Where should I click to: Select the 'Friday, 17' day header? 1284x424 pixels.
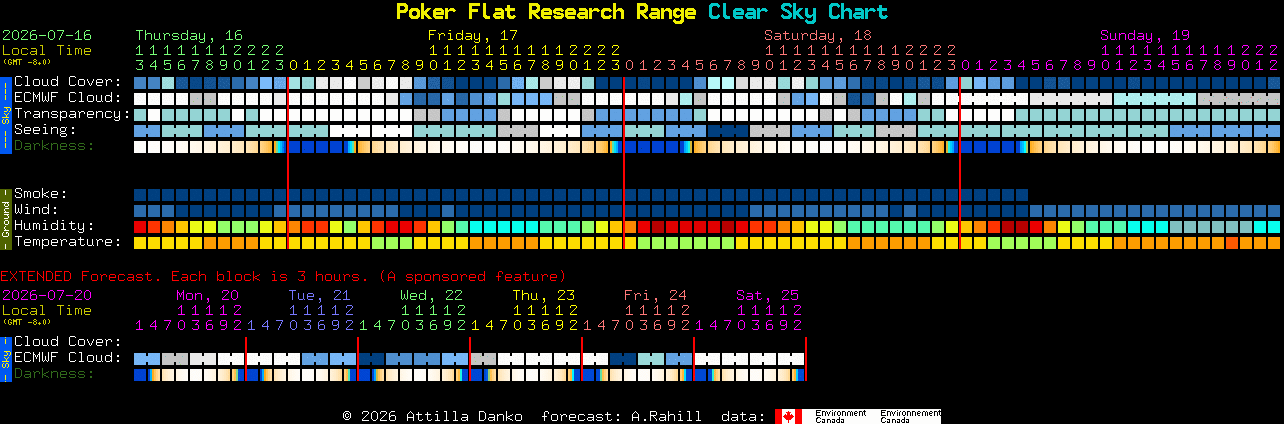point(473,35)
